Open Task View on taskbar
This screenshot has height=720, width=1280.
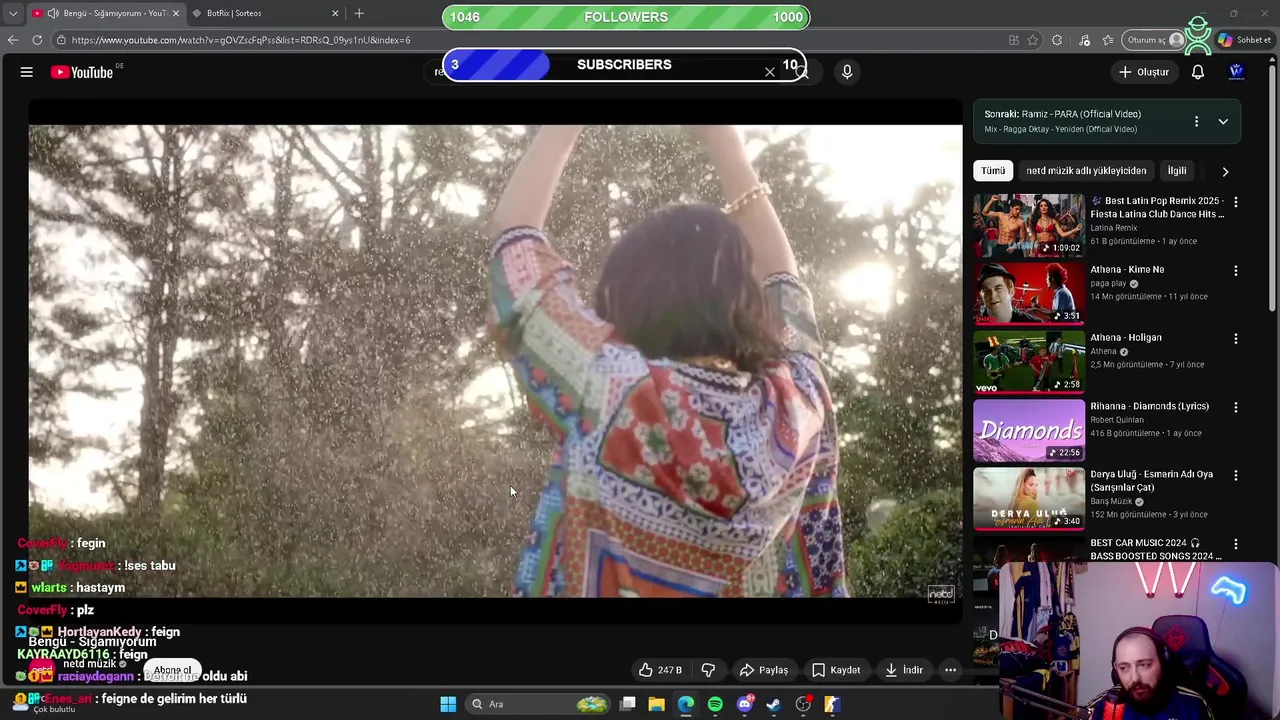(x=628, y=704)
